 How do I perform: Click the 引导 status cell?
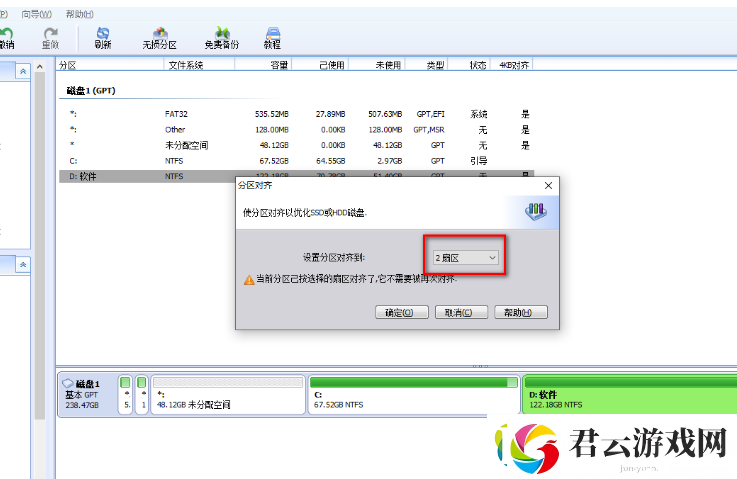[478, 161]
